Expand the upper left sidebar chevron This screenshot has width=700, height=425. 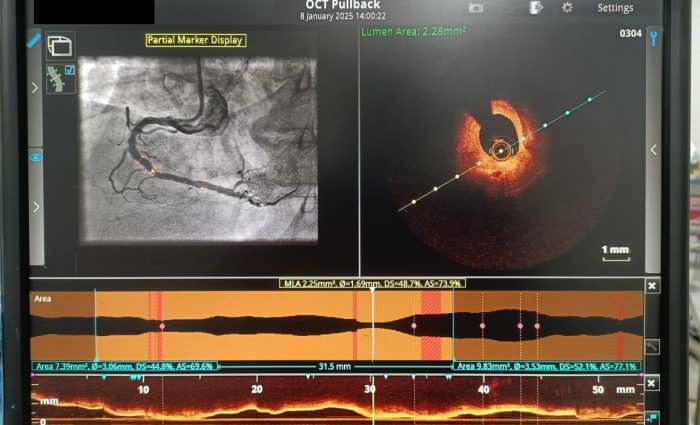pyautogui.click(x=36, y=88)
